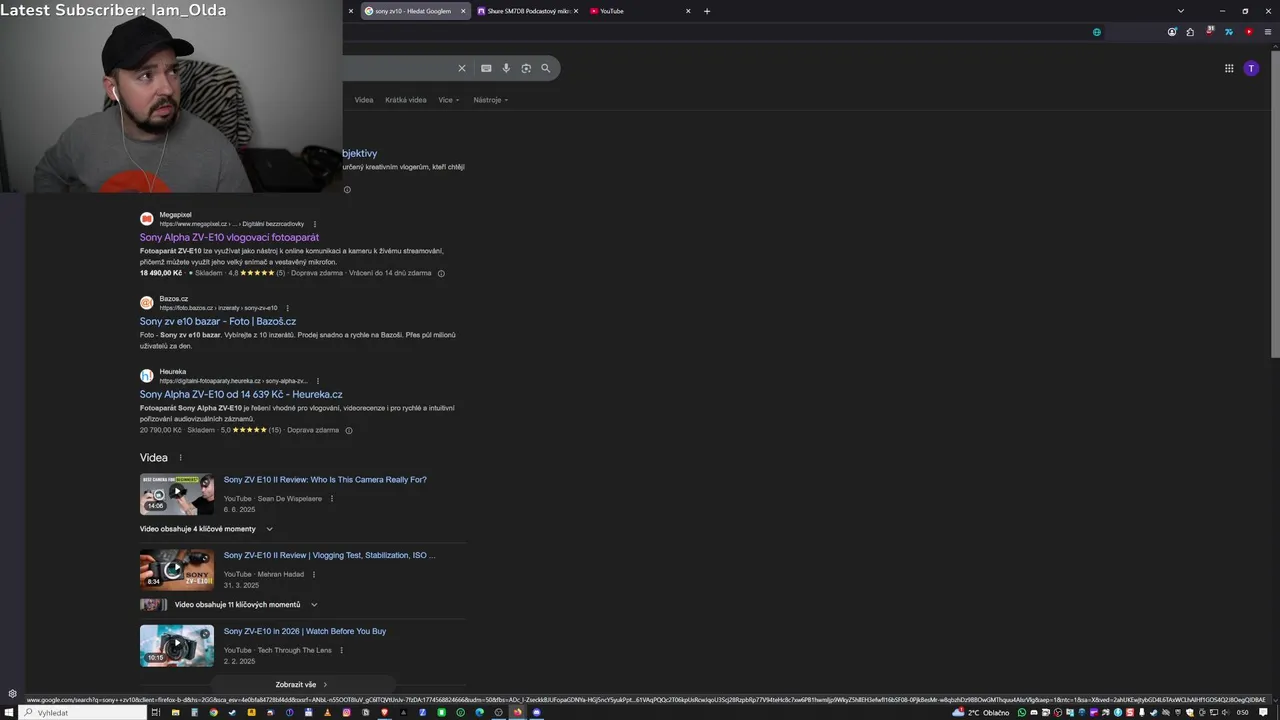The image size is (1280, 720).
Task: Open Sony zv e10 bazar Bazoš.cz link
Action: coord(218,321)
